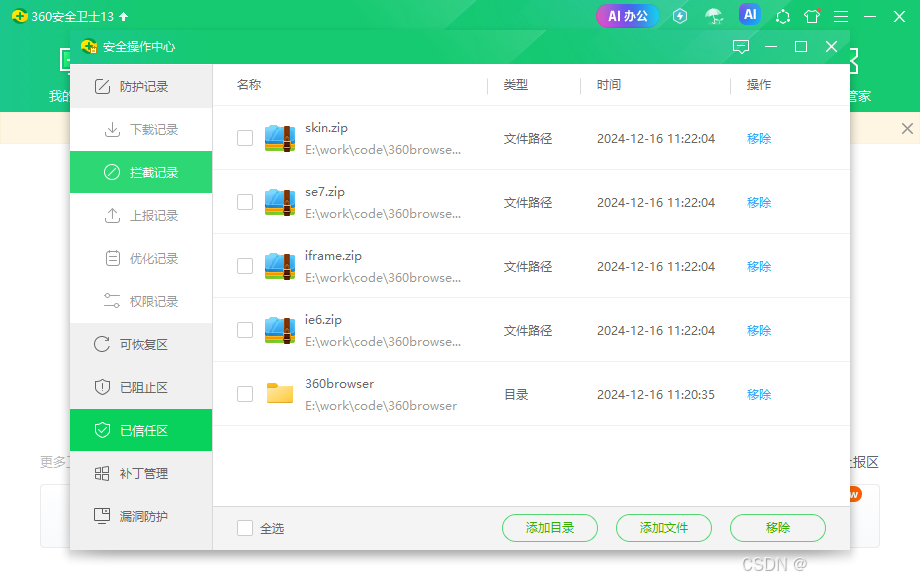Remove 360browser via its 移除 link
Image resolution: width=920 pixels, height=580 pixels.
click(x=759, y=395)
